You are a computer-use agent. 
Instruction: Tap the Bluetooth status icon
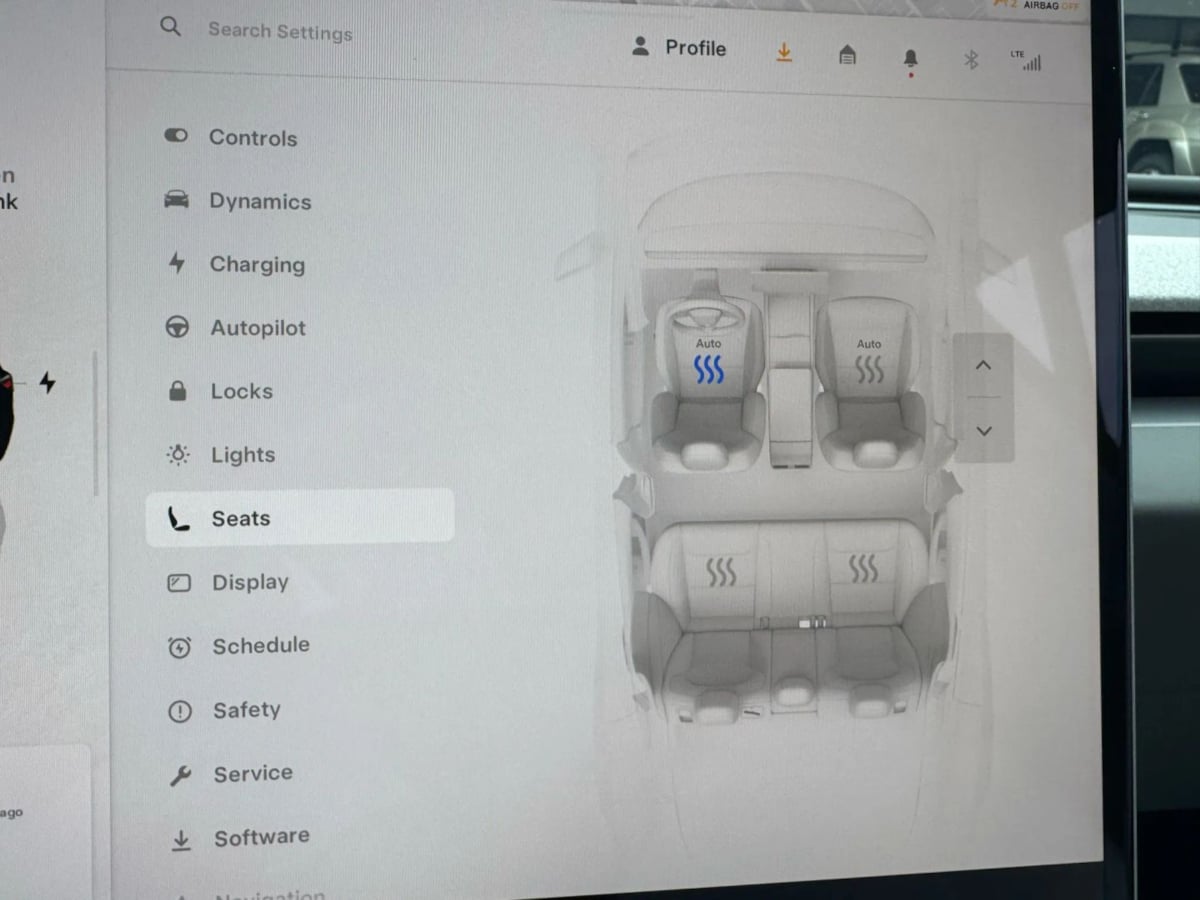[970, 60]
